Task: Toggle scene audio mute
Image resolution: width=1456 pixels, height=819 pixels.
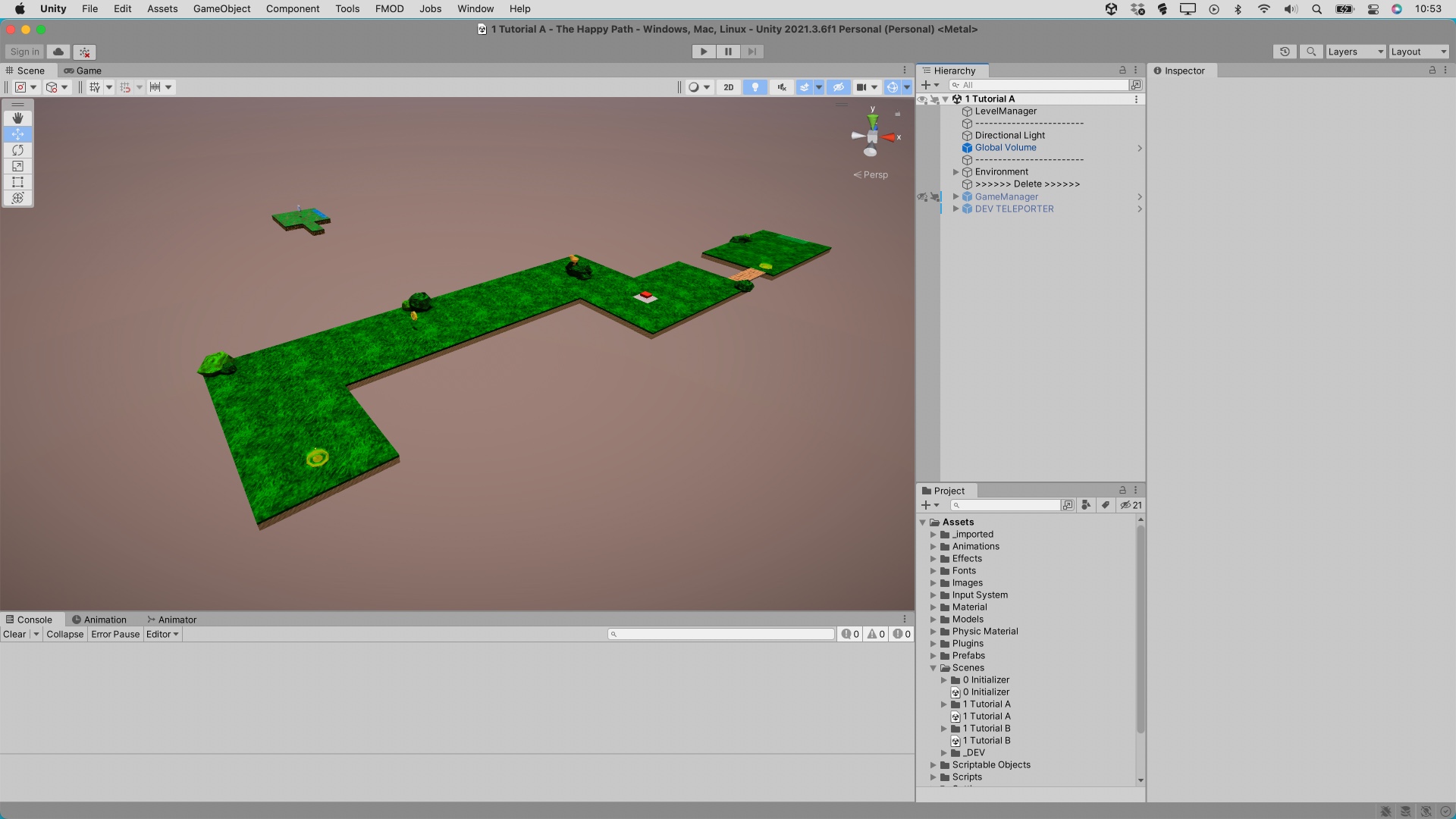Action: 781,87
